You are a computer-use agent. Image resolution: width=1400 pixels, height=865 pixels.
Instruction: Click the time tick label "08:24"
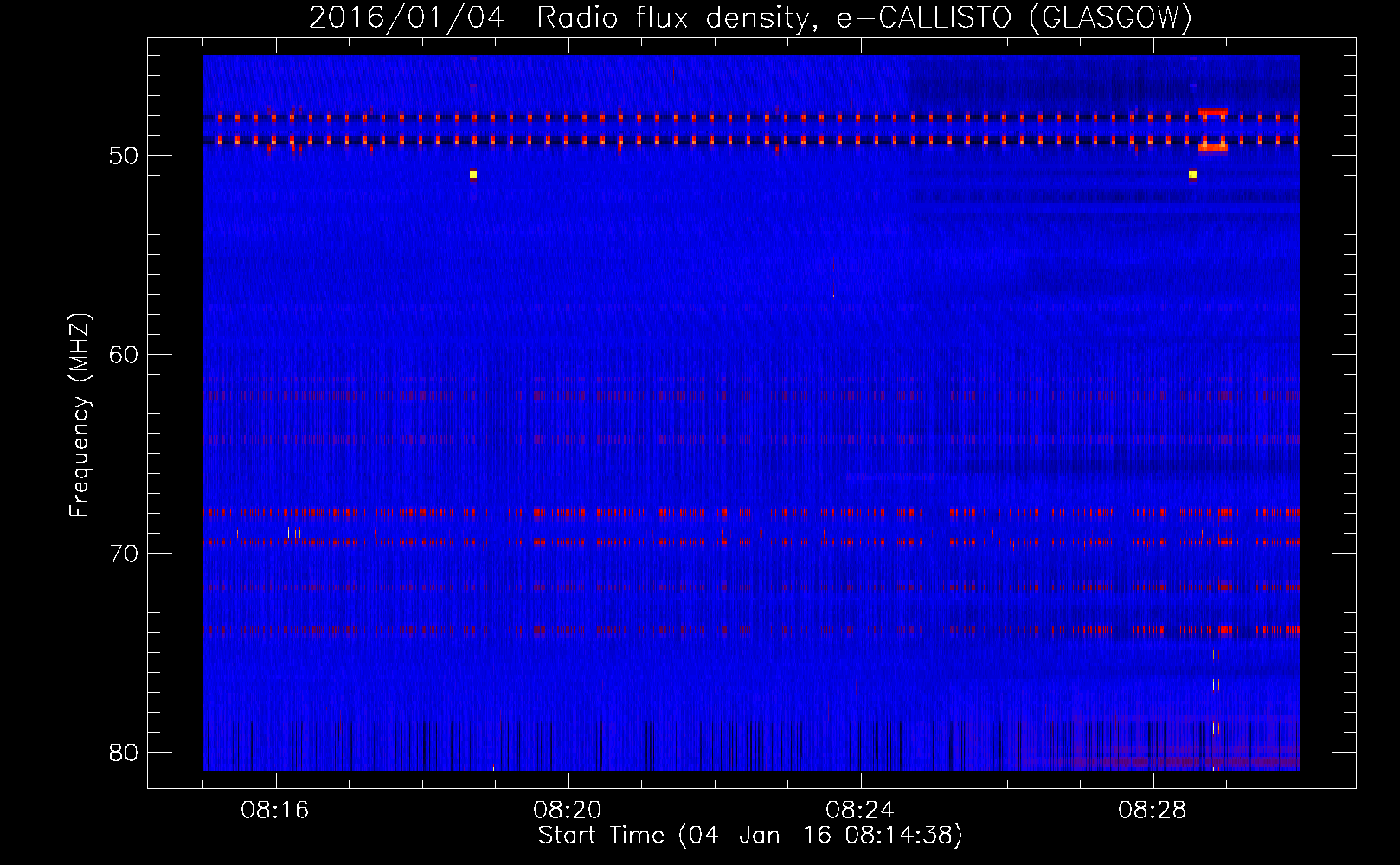(860, 811)
